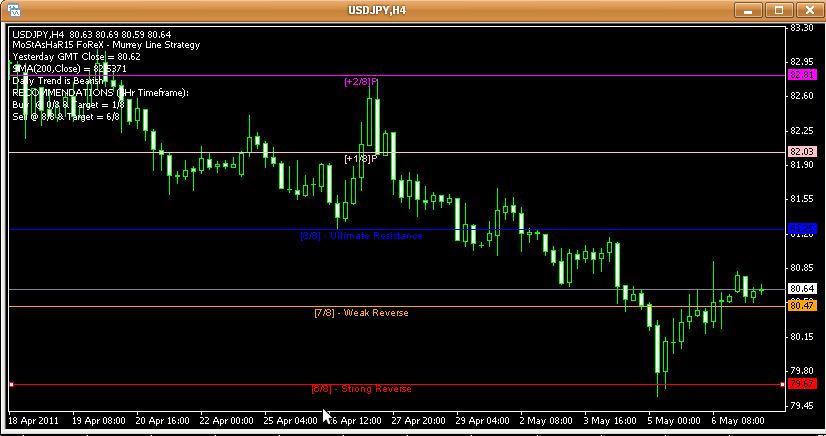Click the Sell @ 8/8 & Target = 6/8 text
The image size is (826, 436).
coord(66,116)
